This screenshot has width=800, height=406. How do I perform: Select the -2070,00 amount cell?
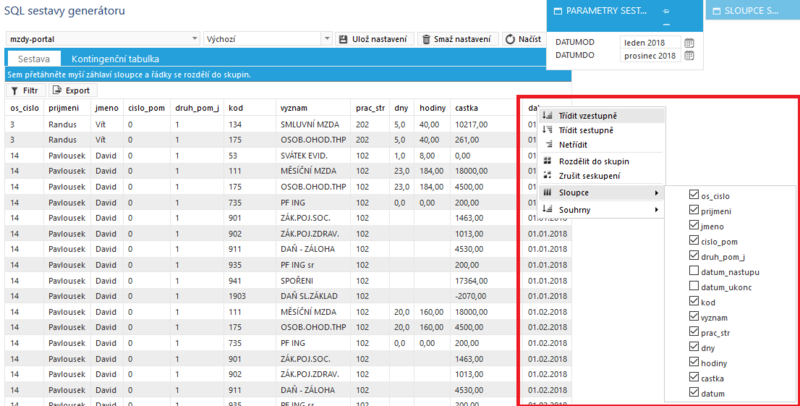coord(486,296)
